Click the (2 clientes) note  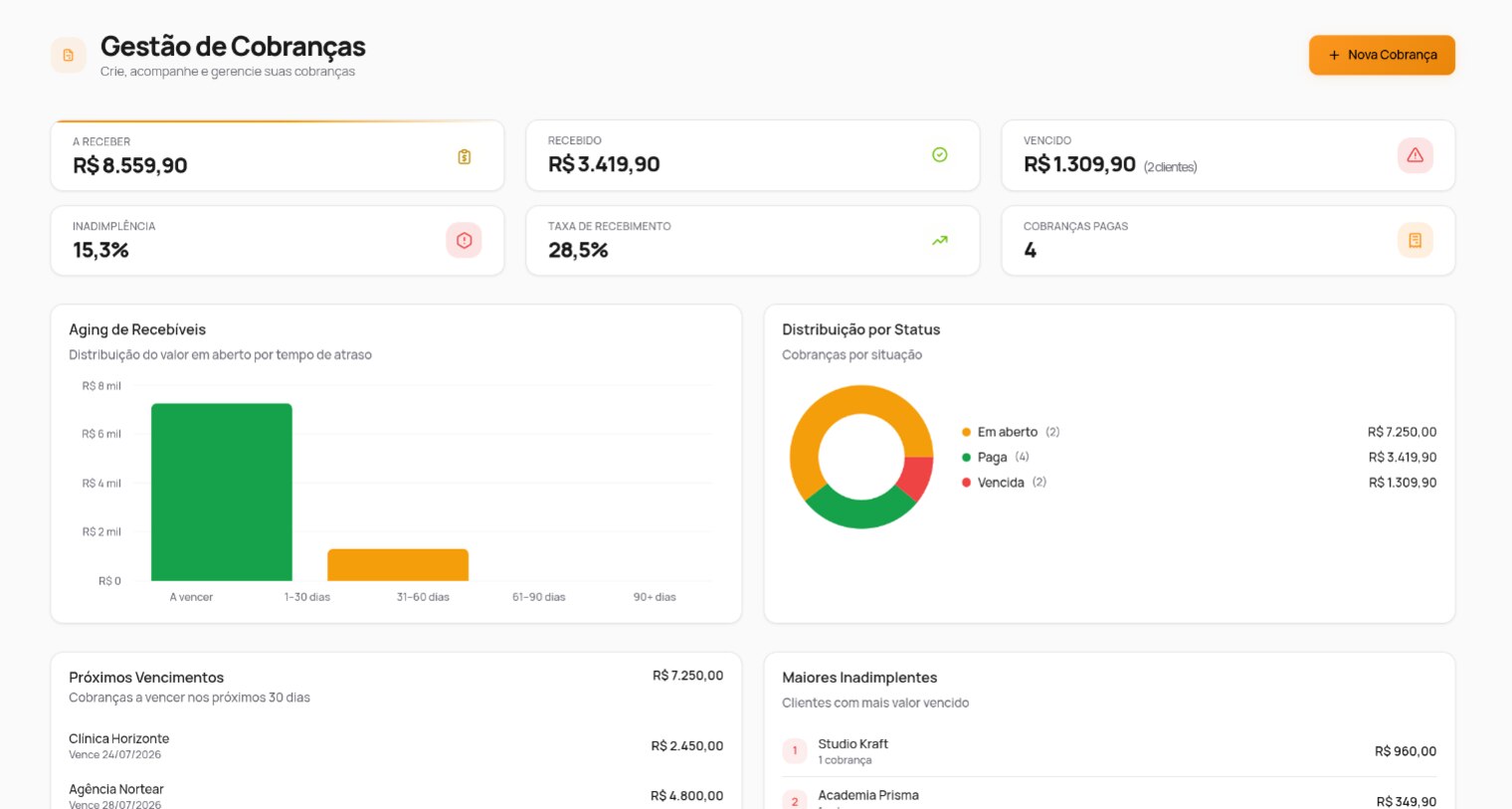[x=1170, y=167]
